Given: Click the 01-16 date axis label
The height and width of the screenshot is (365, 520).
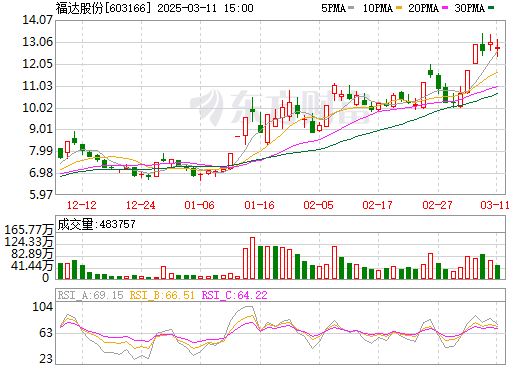Looking at the screenshot, I should coord(259,205).
